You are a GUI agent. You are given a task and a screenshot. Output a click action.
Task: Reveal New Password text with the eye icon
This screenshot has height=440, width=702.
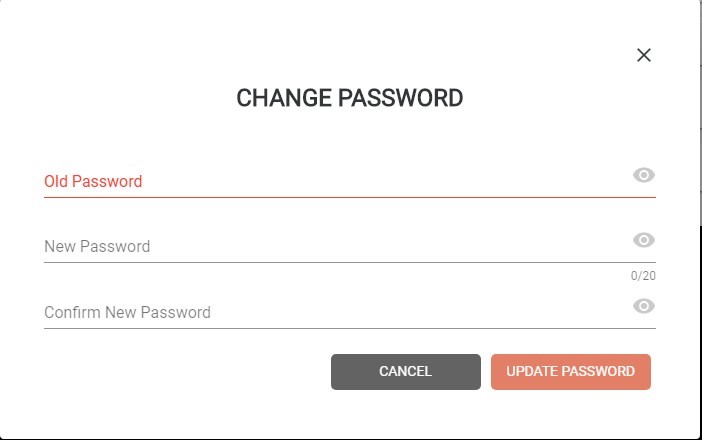[644, 240]
